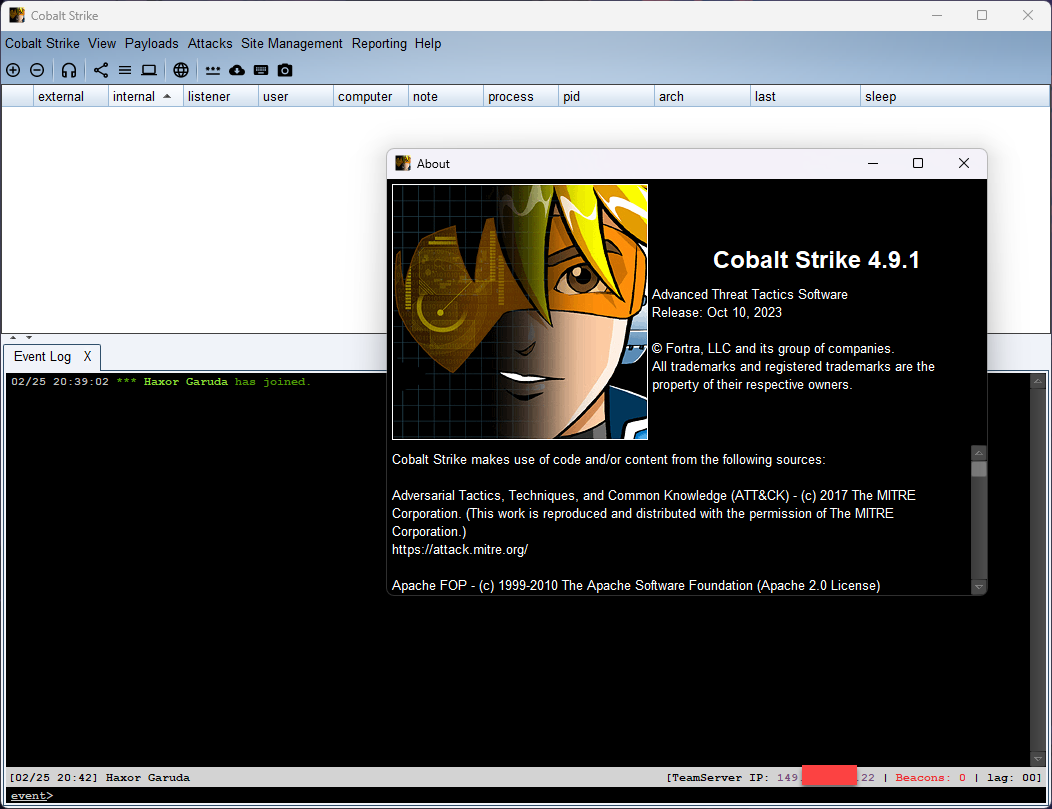Click the 'Beacons: 0' status bar entry
This screenshot has width=1052, height=809.
931,777
